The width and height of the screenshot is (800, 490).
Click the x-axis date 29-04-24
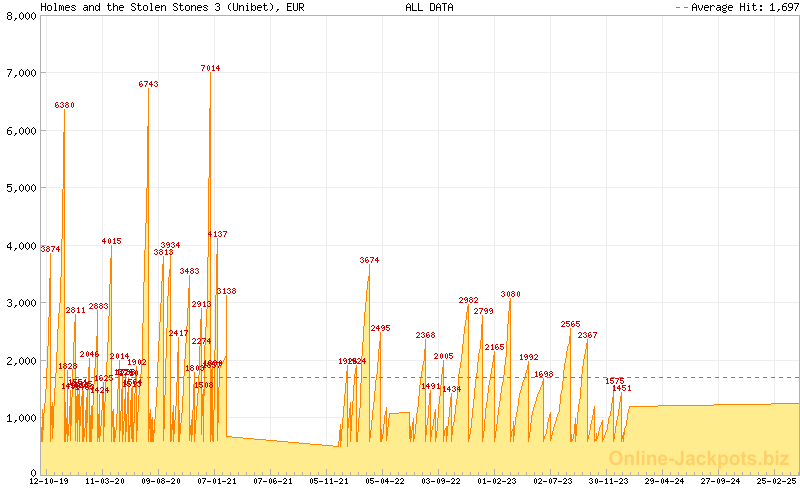click(664, 481)
